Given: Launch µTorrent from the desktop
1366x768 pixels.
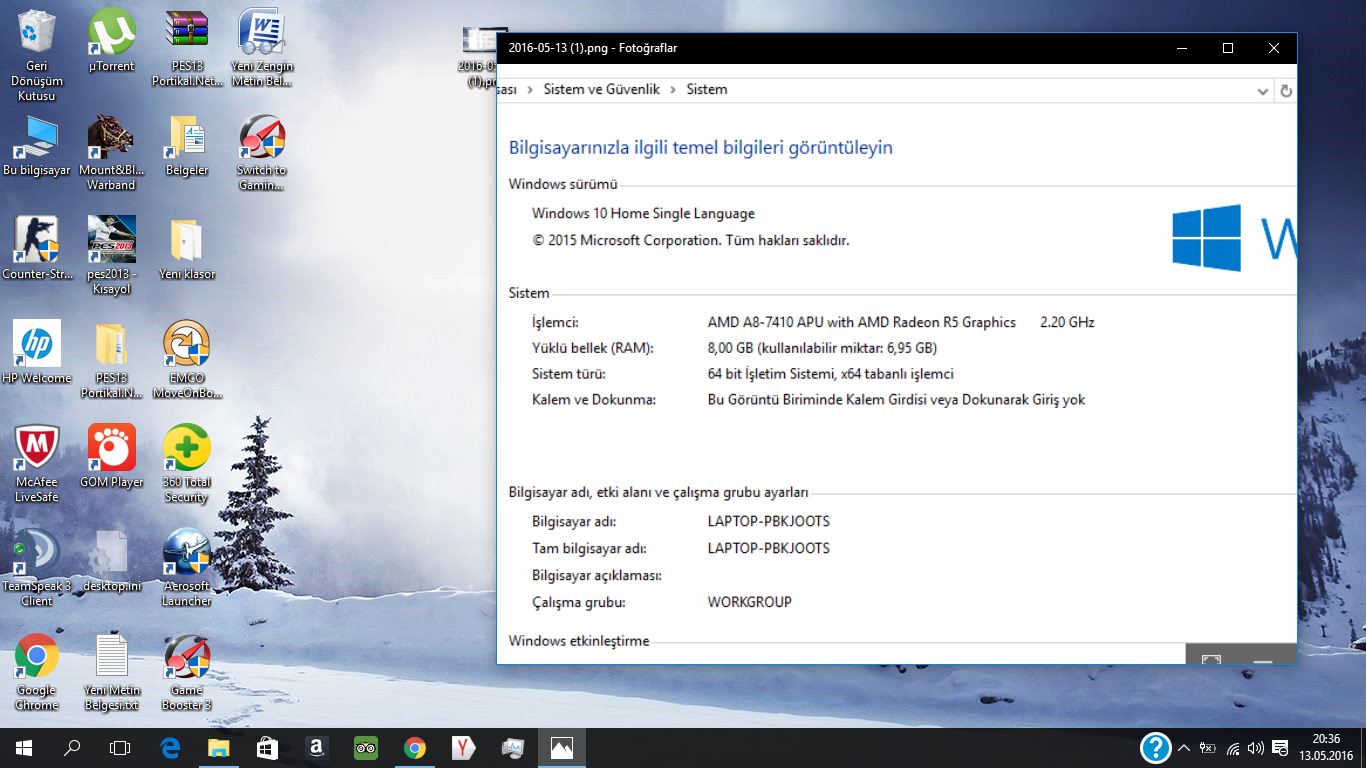Looking at the screenshot, I should pos(111,33).
